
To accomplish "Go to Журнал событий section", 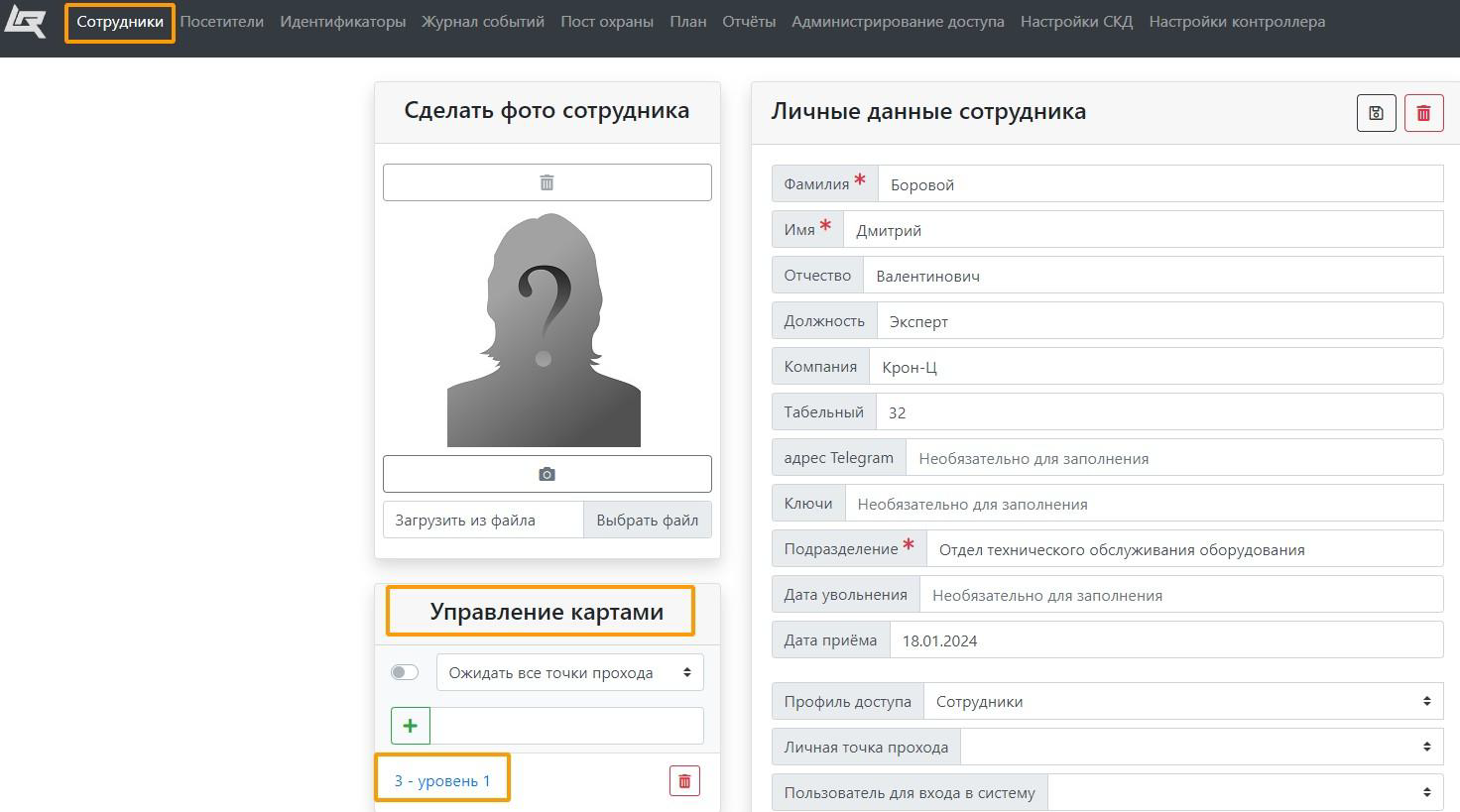I will coord(483,22).
